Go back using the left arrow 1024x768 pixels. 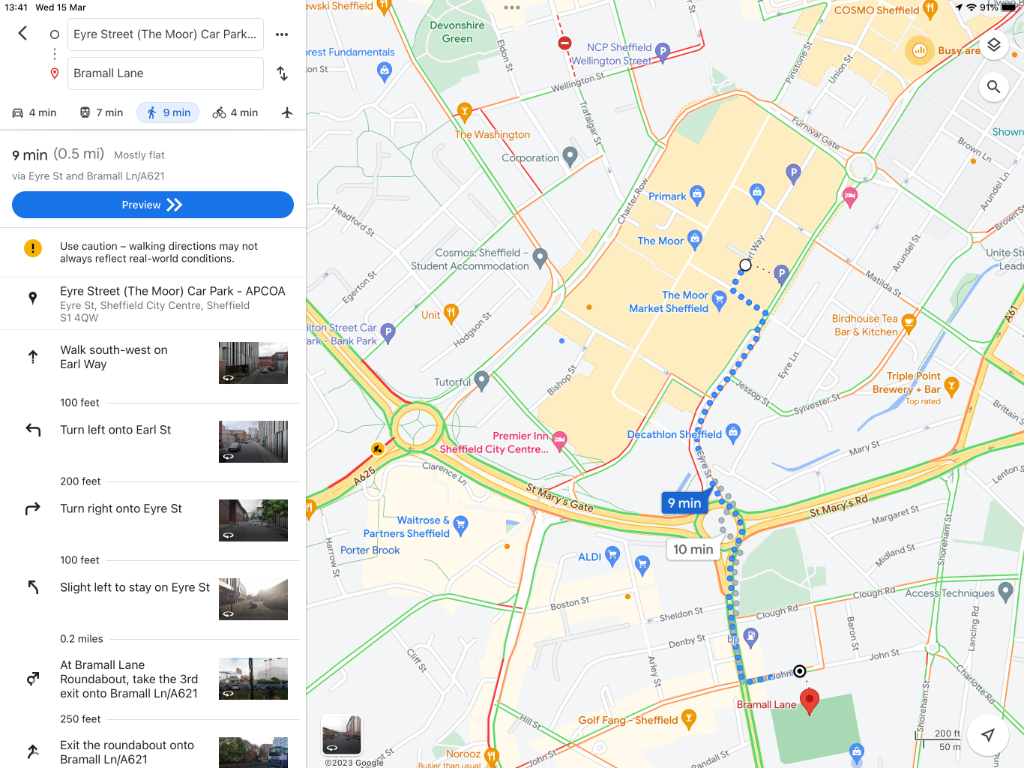coord(23,33)
